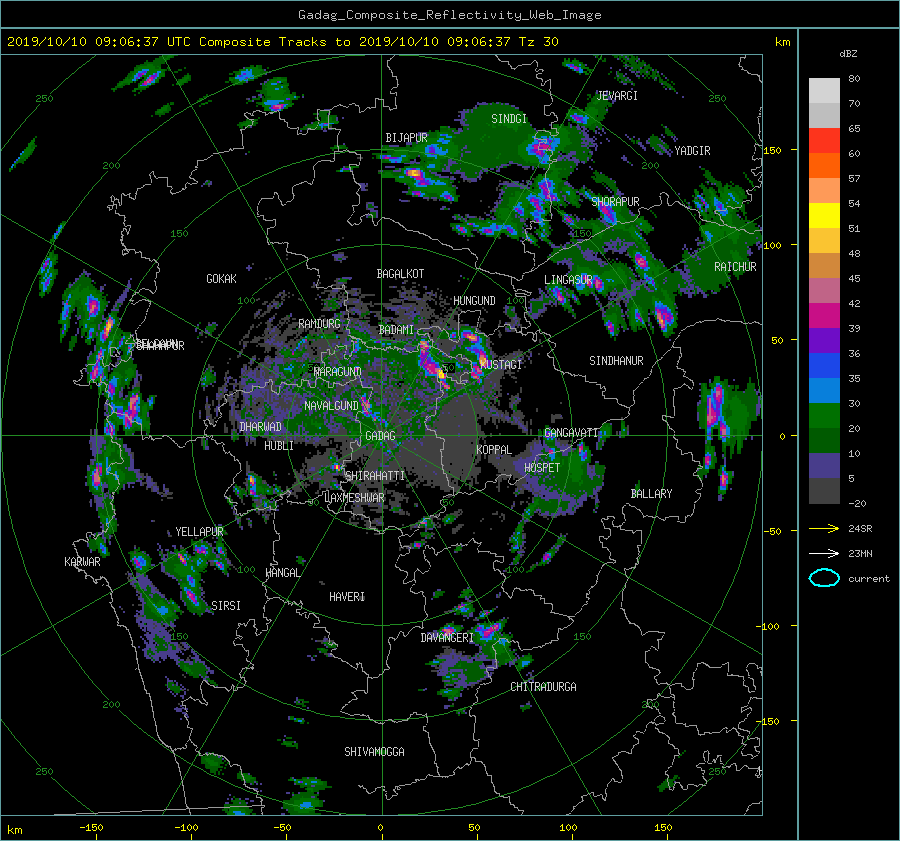This screenshot has height=841, width=900.
Task: Click the cyan current-track ellipse icon
Action: 824,578
